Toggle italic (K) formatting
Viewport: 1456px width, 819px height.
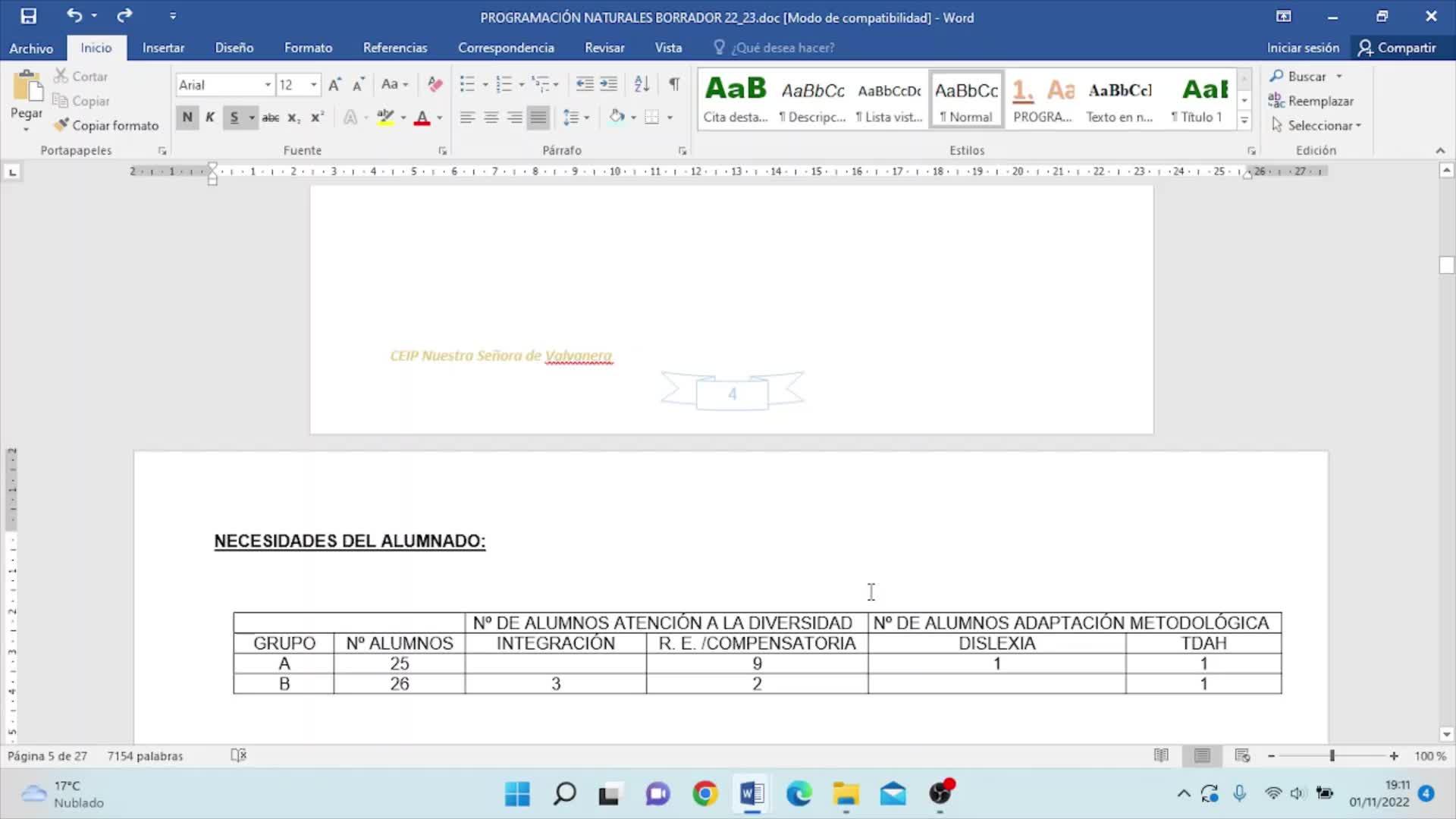click(x=210, y=118)
